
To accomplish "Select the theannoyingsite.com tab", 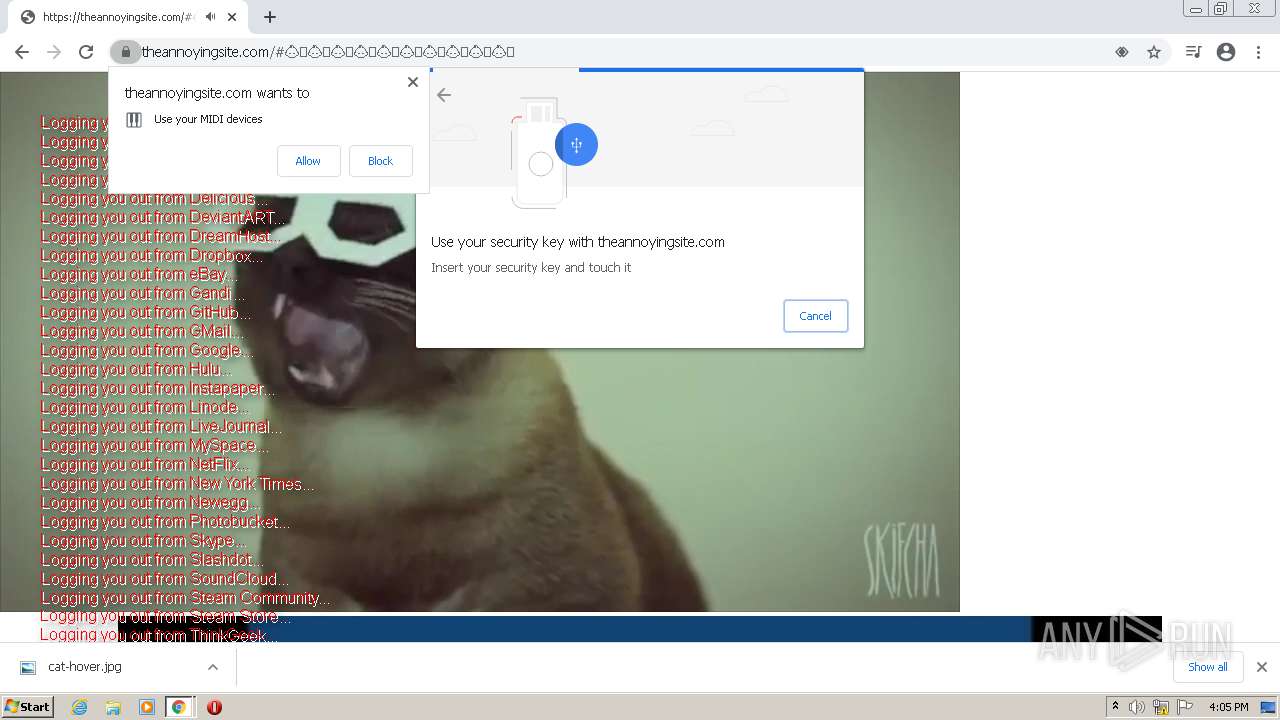I will pyautogui.click(x=129, y=17).
